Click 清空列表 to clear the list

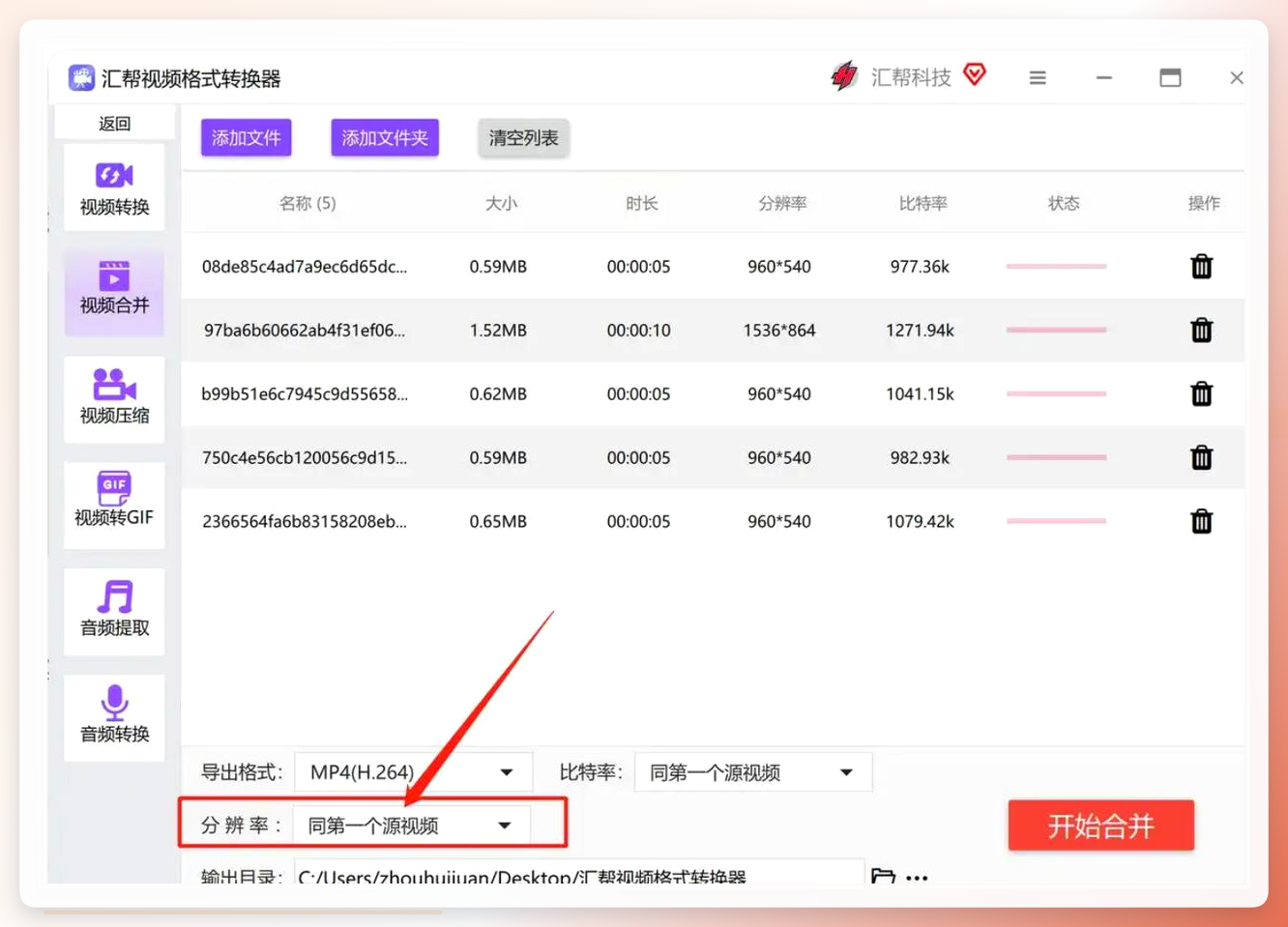pyautogui.click(x=523, y=138)
